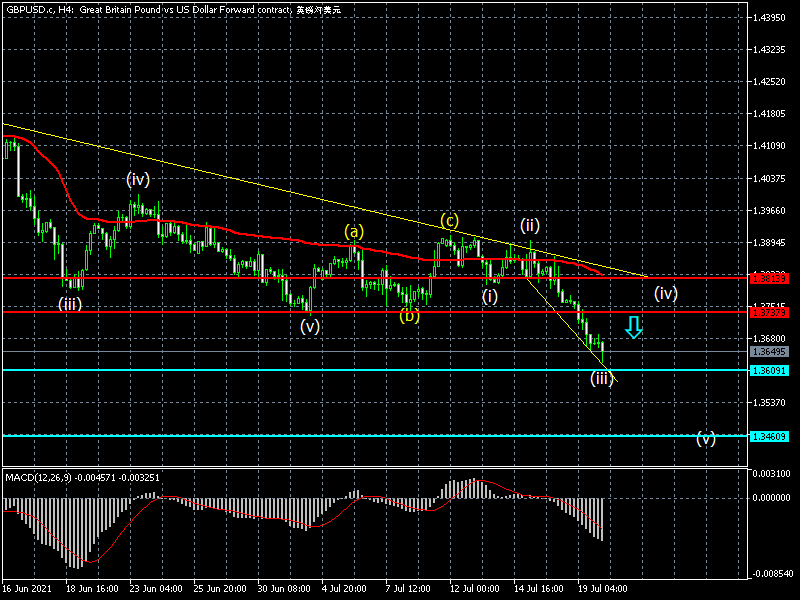Click the red 1.38139 price tag
800x600 pixels.
coord(769,278)
